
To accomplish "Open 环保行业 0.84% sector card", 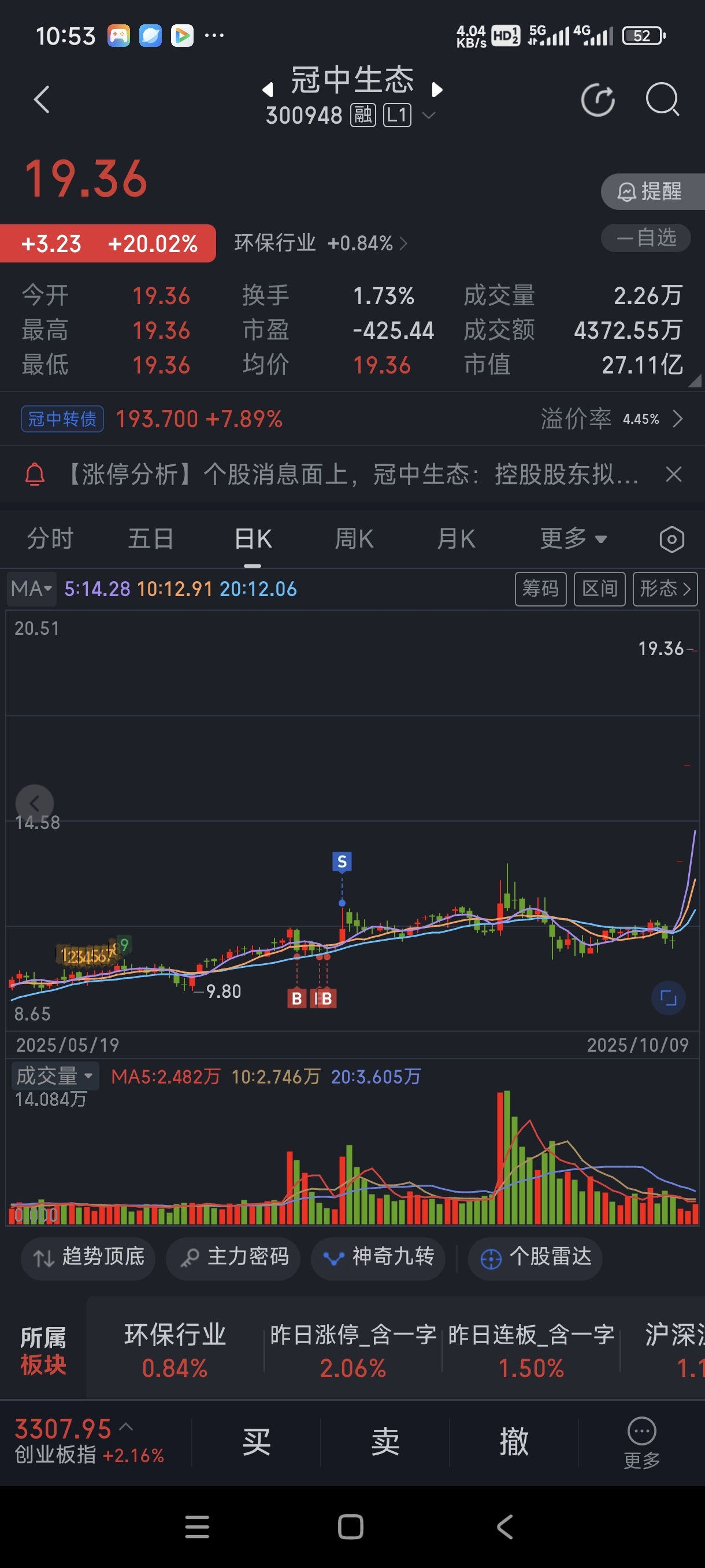I will [175, 1349].
